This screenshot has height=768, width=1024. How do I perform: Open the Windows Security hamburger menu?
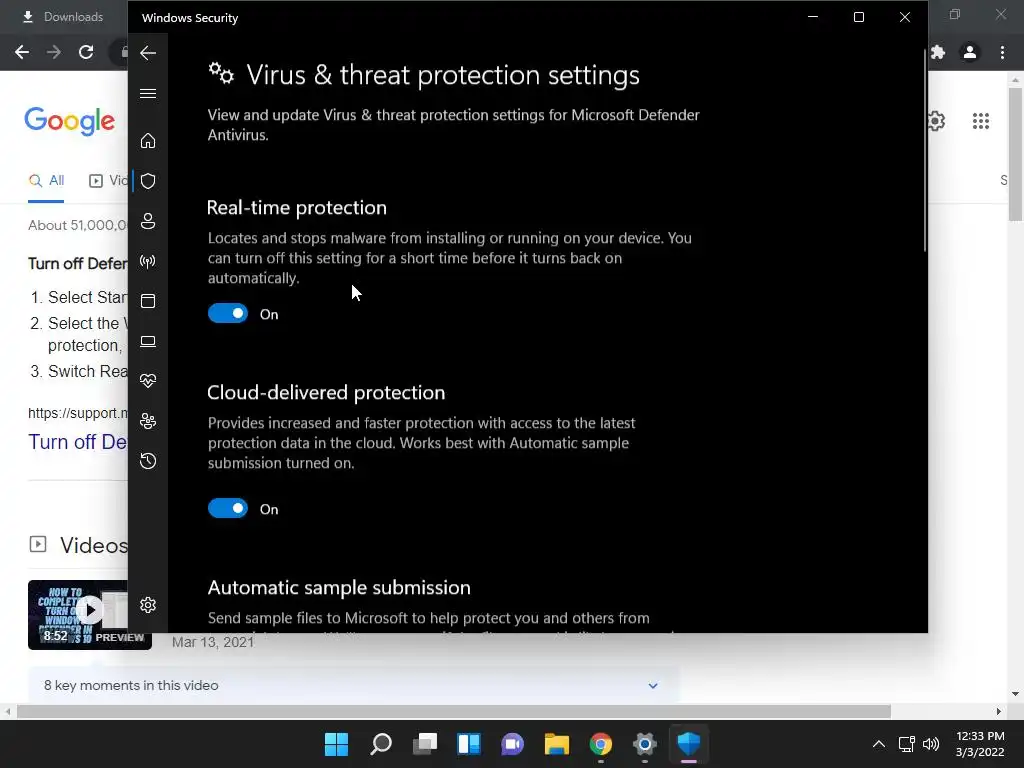point(148,93)
